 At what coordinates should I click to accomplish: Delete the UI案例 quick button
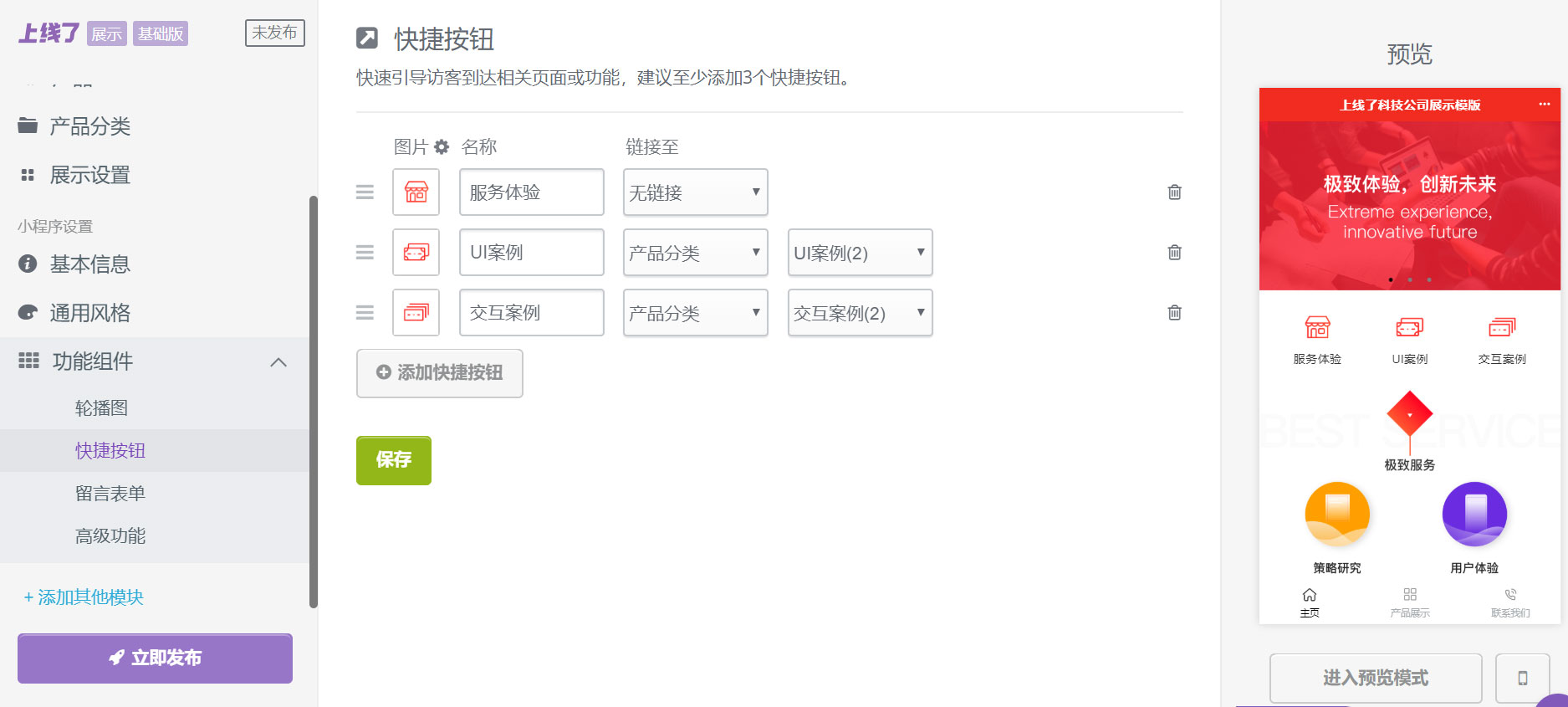[1174, 252]
